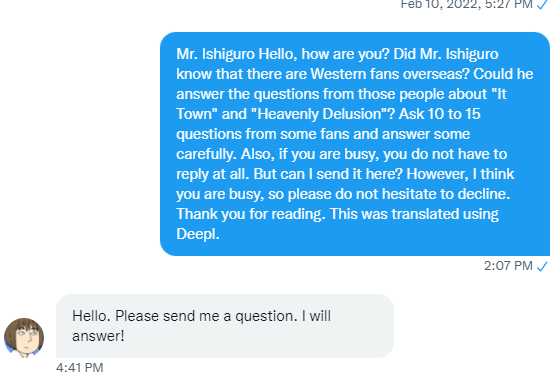
Task: Click "Mr. Ishiguro Hello" at message start
Action: tap(236, 54)
